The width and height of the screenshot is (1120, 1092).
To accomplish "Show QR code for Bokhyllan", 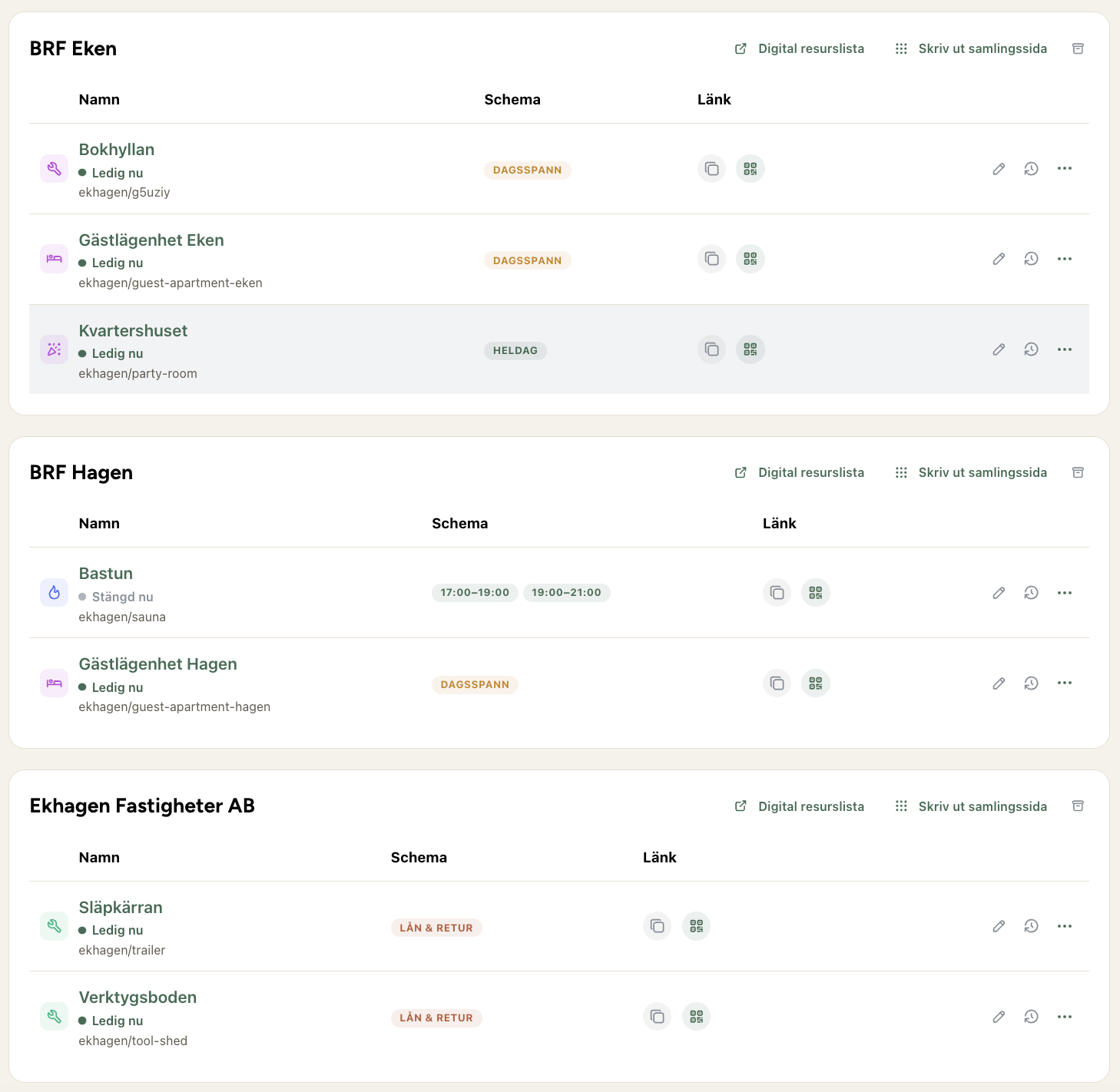I will (x=751, y=169).
